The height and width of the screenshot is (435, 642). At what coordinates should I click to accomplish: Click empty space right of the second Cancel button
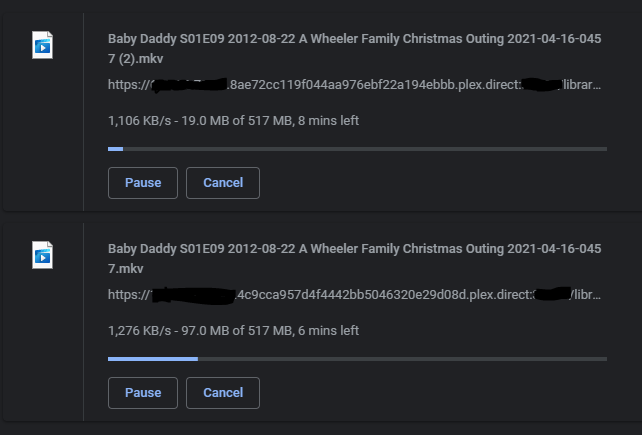coord(430,393)
